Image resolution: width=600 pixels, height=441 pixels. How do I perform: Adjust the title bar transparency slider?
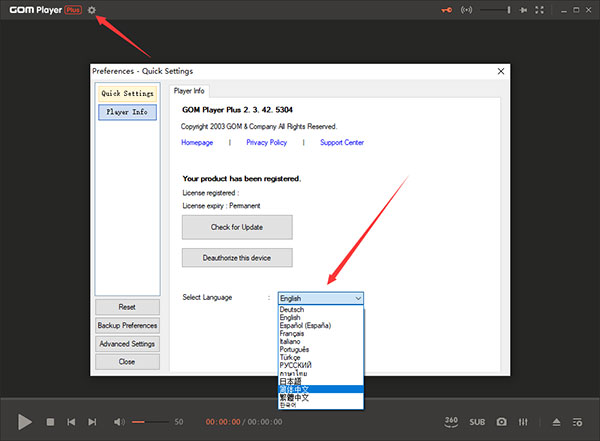pyautogui.click(x=495, y=10)
